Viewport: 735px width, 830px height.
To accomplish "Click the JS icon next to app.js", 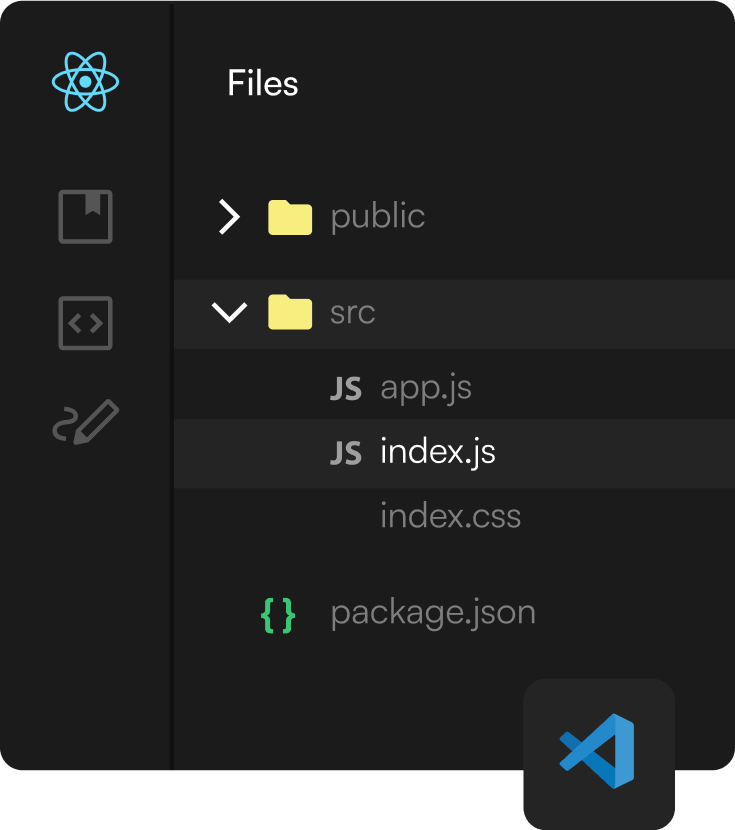I will (x=345, y=389).
